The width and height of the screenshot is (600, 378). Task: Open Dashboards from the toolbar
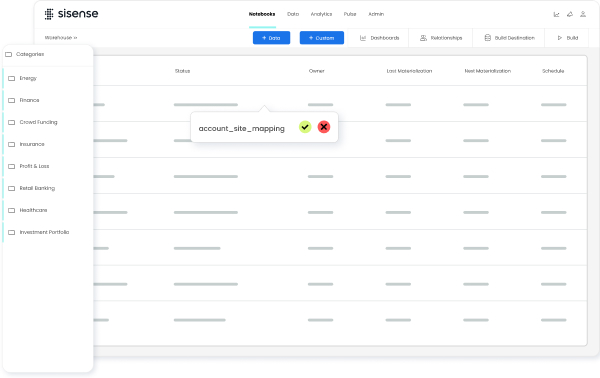379,38
